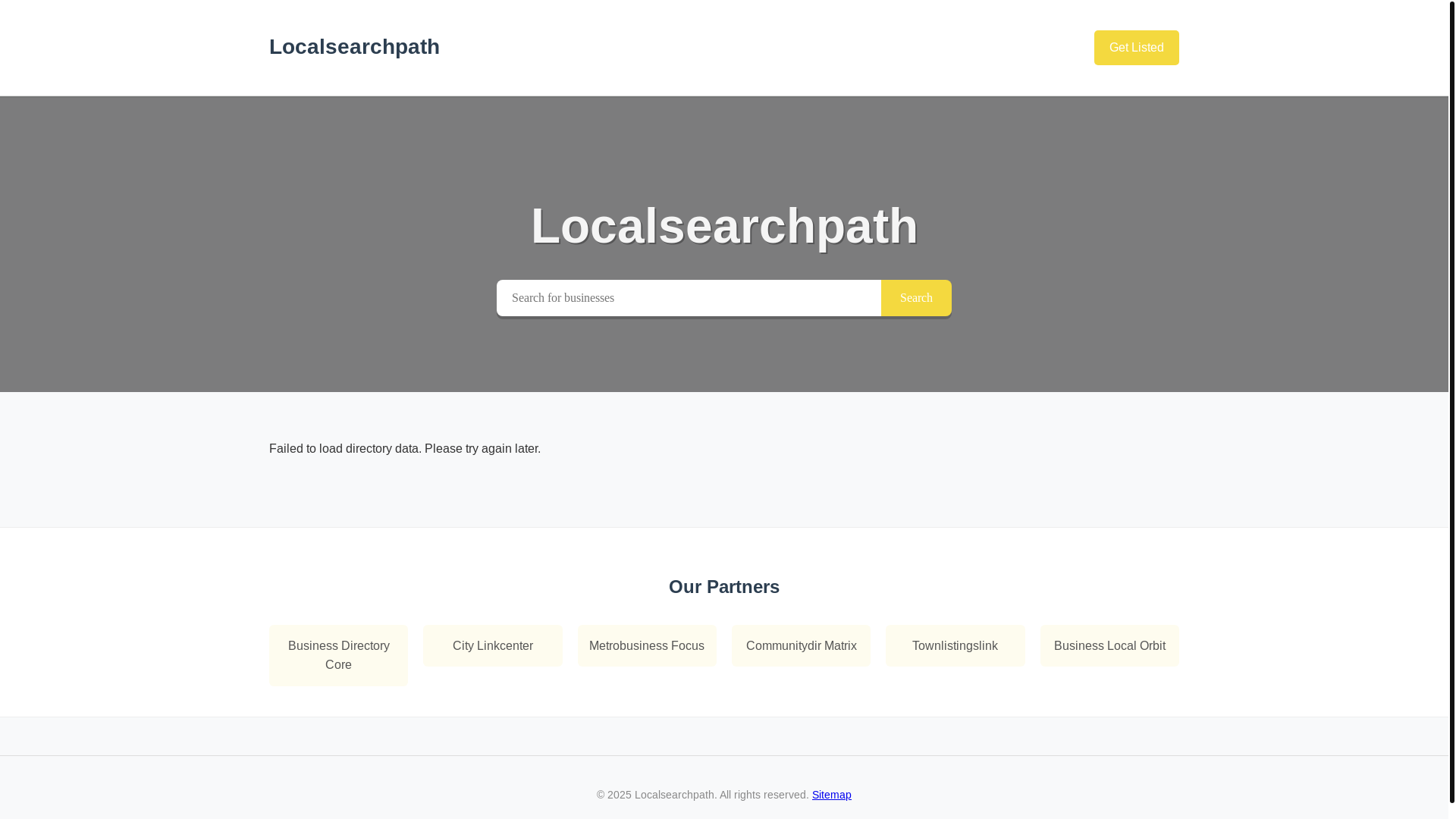The image size is (1456, 819).
Task: Open the Sitemap link in footer
Action: 831,795
